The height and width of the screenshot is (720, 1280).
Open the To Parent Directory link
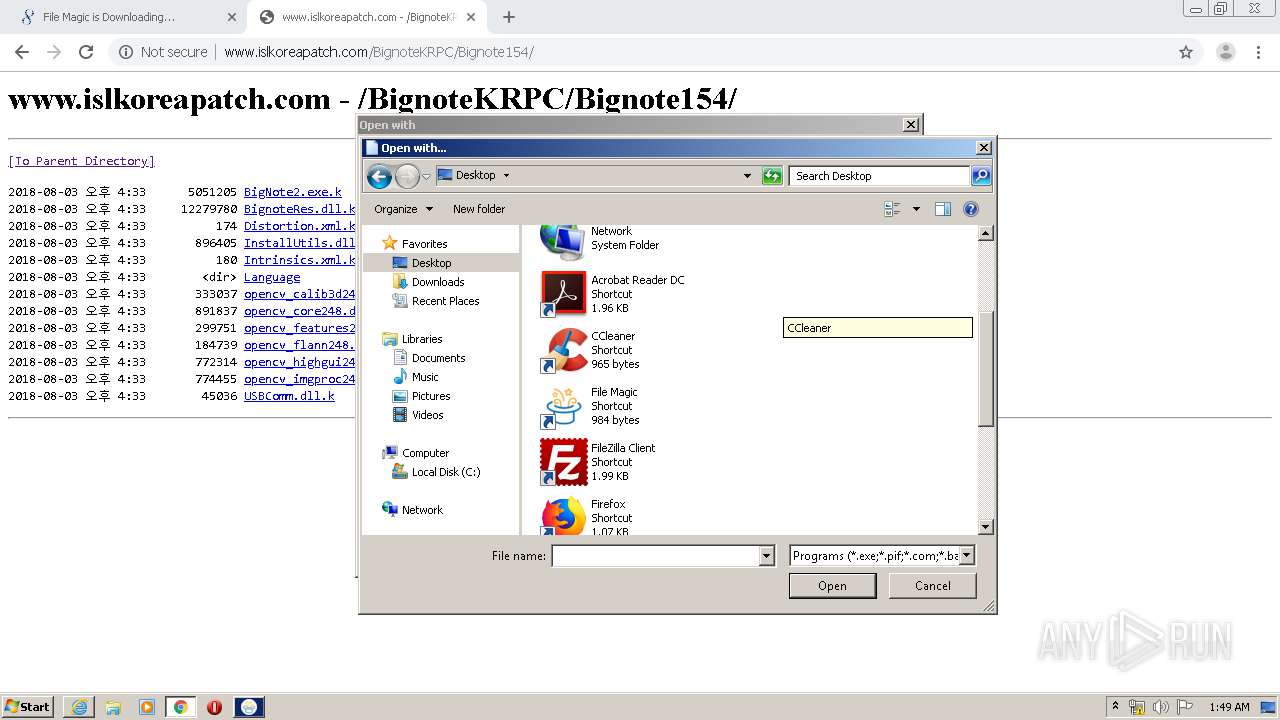81,161
